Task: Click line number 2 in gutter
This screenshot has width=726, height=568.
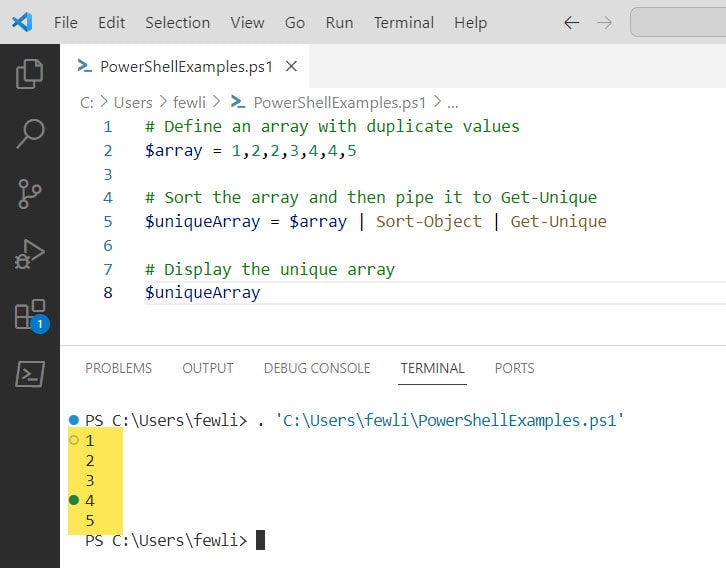Action: click(108, 150)
